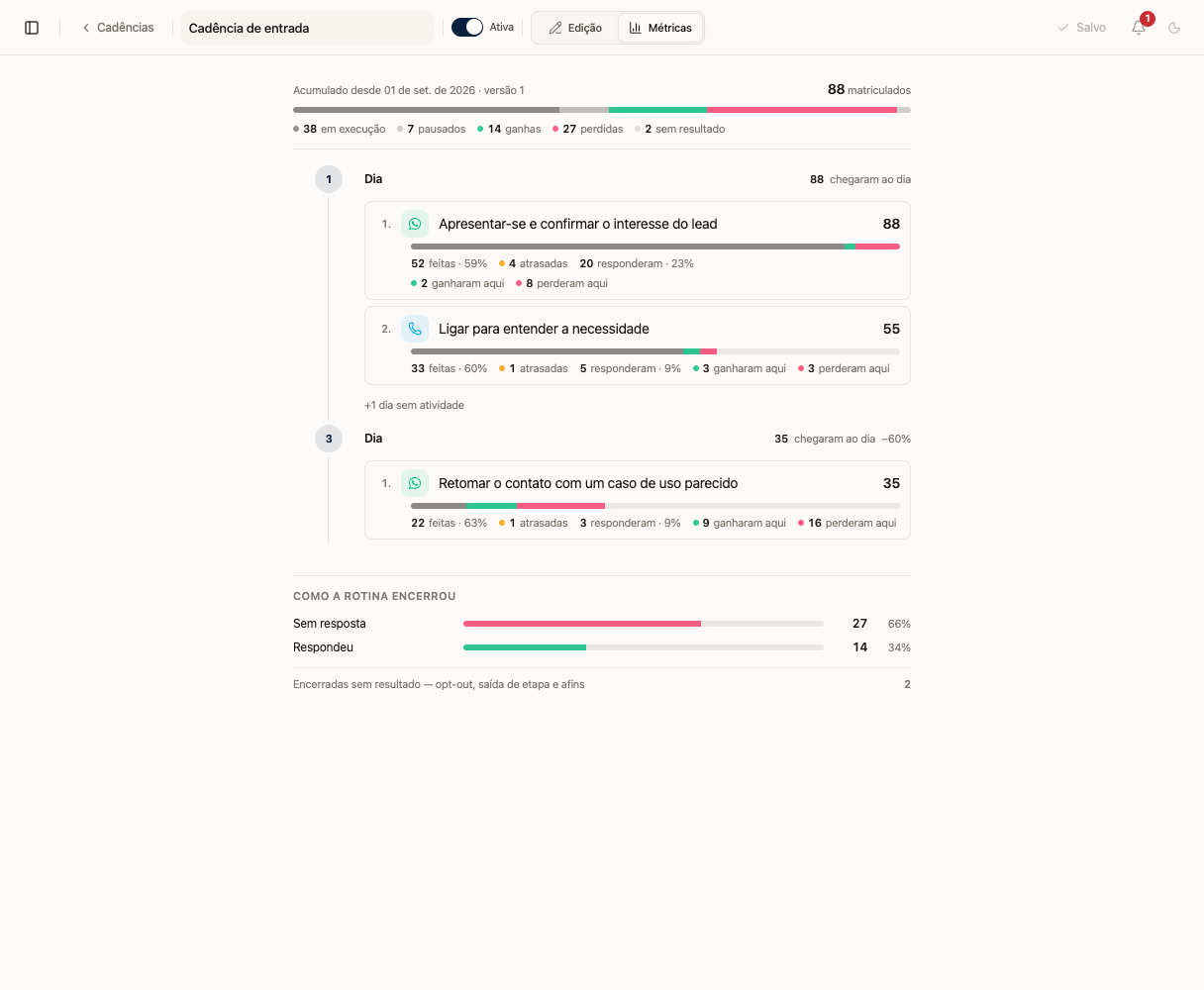The image size is (1204, 990).
Task: Click 'Acumulado desde 01 de set. de 2026' text
Action: click(384, 90)
